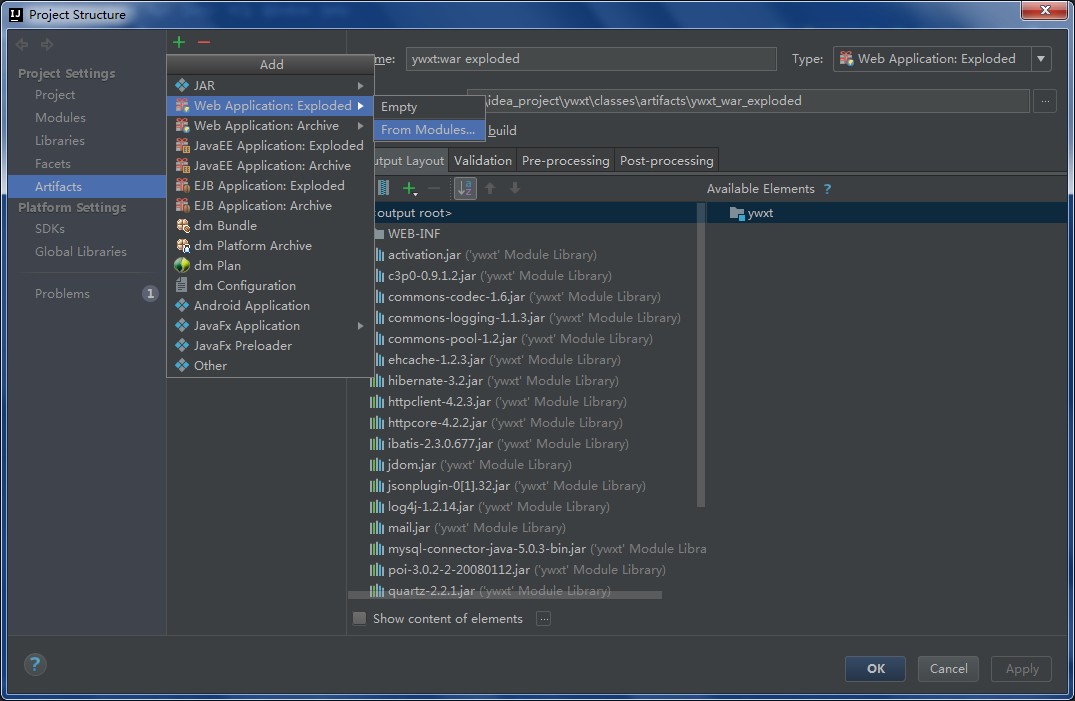Choose From Modules... submenu option
Screen dimensions: 1075x701
click(x=428, y=130)
